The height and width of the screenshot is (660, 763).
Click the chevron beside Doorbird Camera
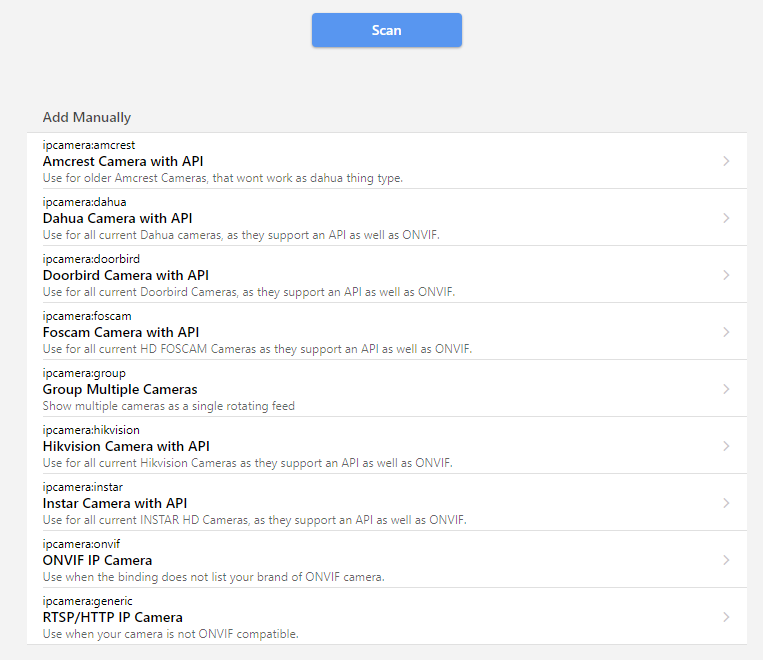(x=726, y=275)
